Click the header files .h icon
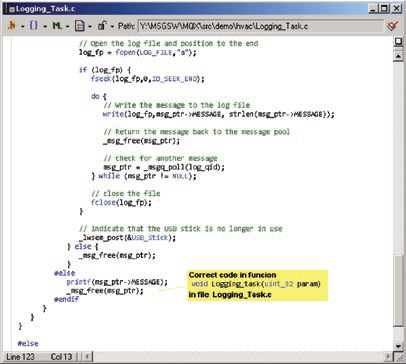The image size is (406, 364). click(x=12, y=25)
